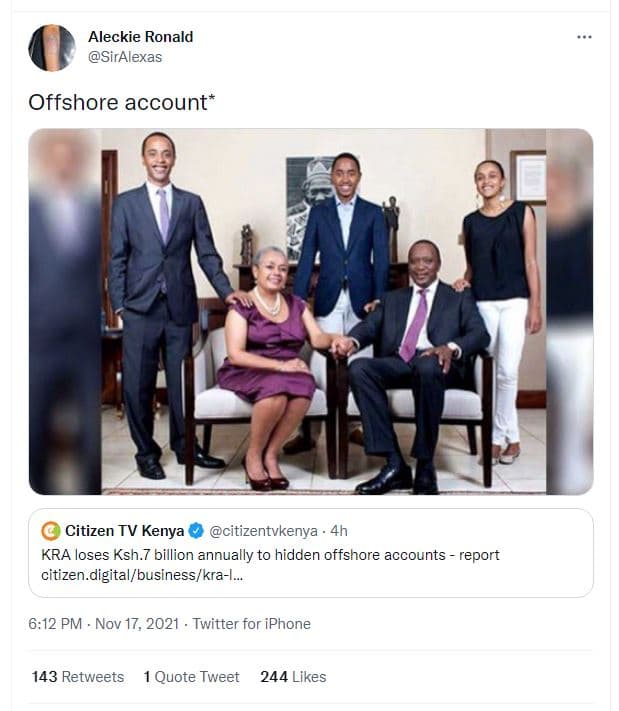
Task: Open the tweet's more options menu
Action: (x=584, y=37)
